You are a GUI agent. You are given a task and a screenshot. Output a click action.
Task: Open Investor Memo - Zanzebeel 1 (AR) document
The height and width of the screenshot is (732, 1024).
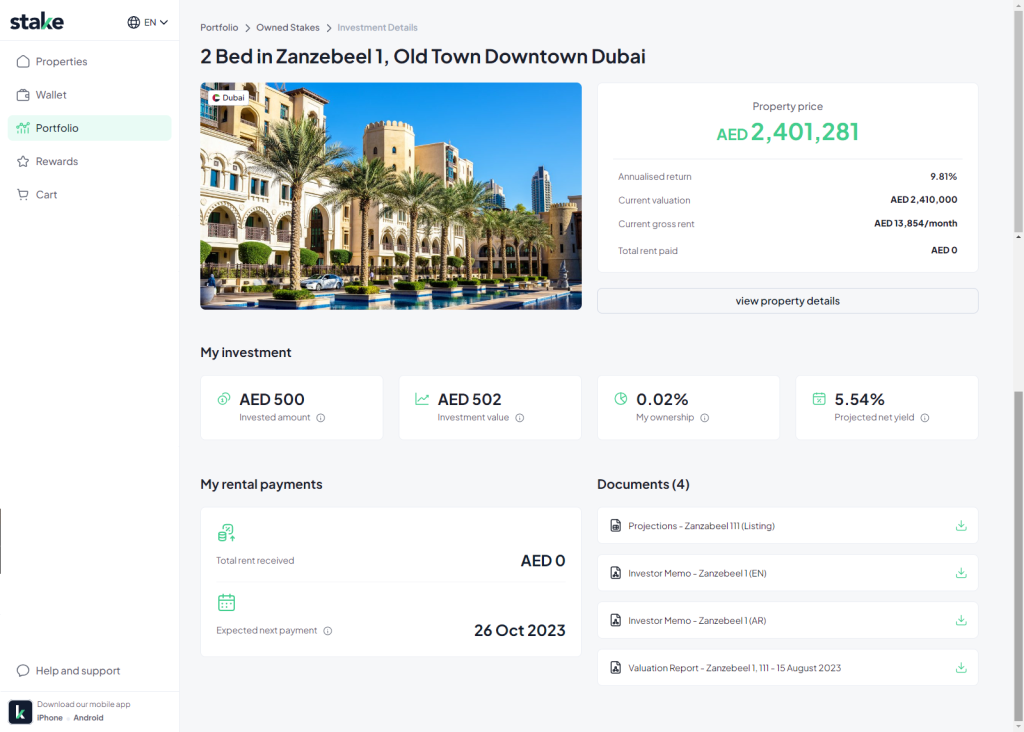(788, 620)
